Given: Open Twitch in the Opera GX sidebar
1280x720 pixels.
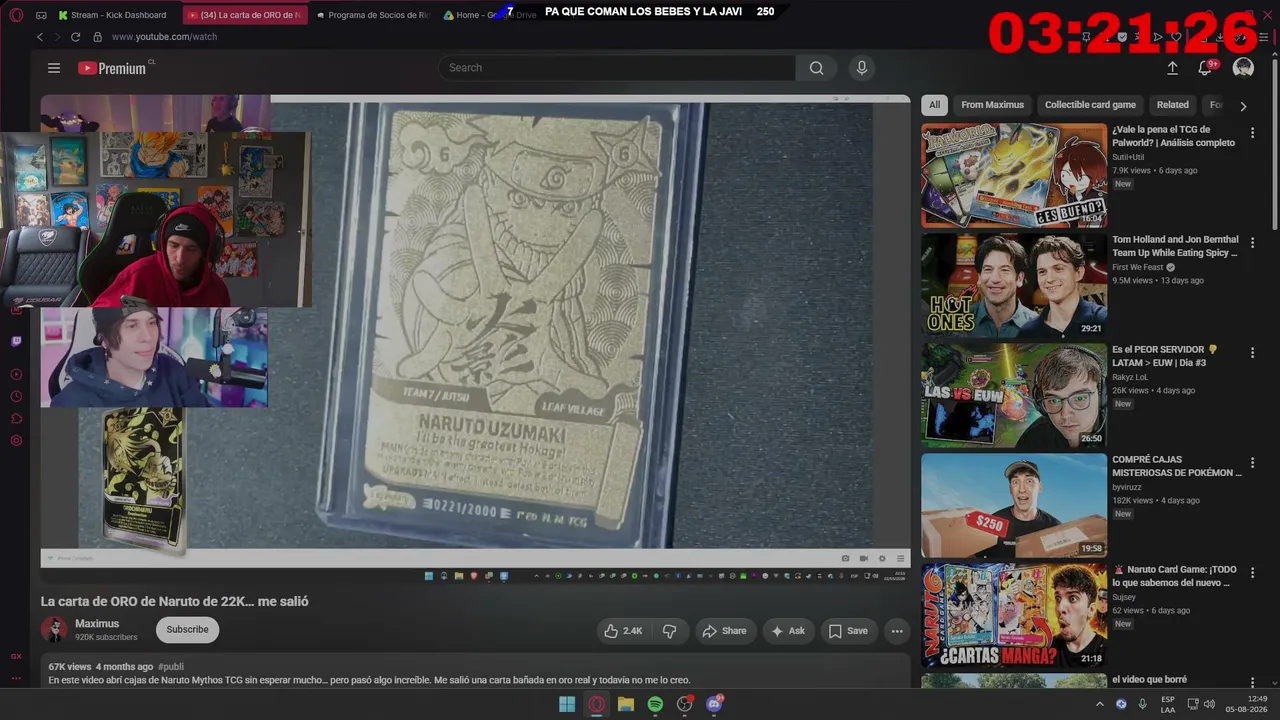Looking at the screenshot, I should (16, 341).
